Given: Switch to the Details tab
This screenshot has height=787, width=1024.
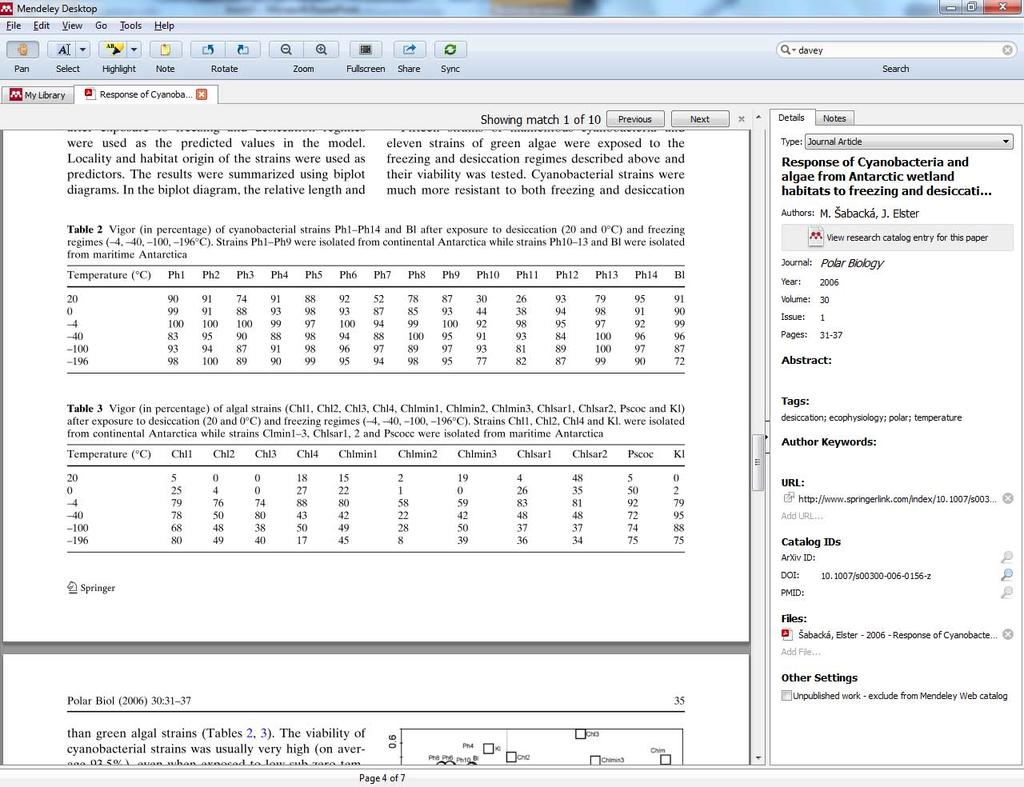Looking at the screenshot, I should (792, 118).
